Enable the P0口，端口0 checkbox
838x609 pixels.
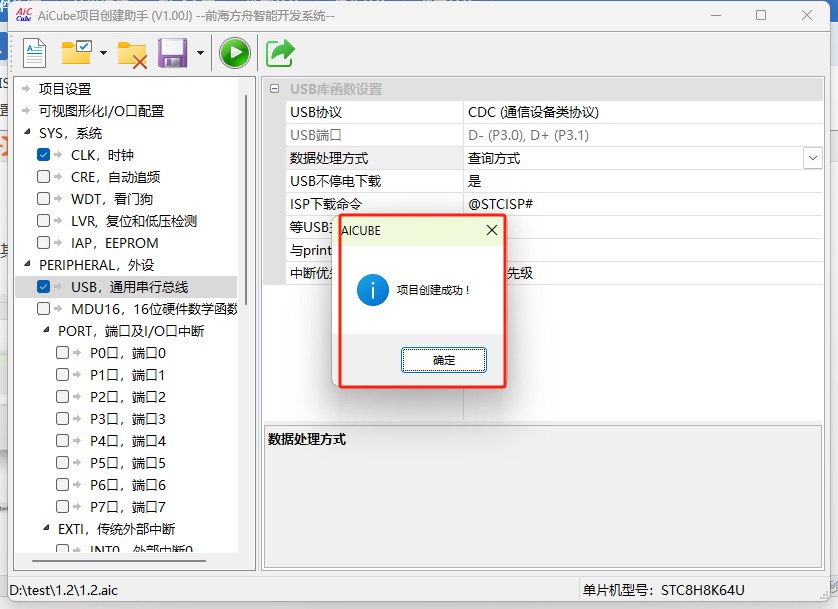[63, 353]
